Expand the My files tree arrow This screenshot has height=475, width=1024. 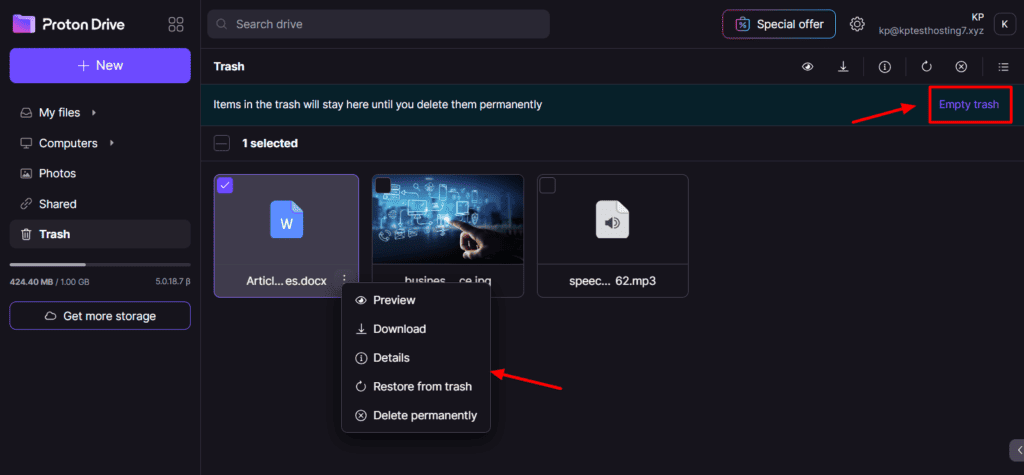coord(93,113)
